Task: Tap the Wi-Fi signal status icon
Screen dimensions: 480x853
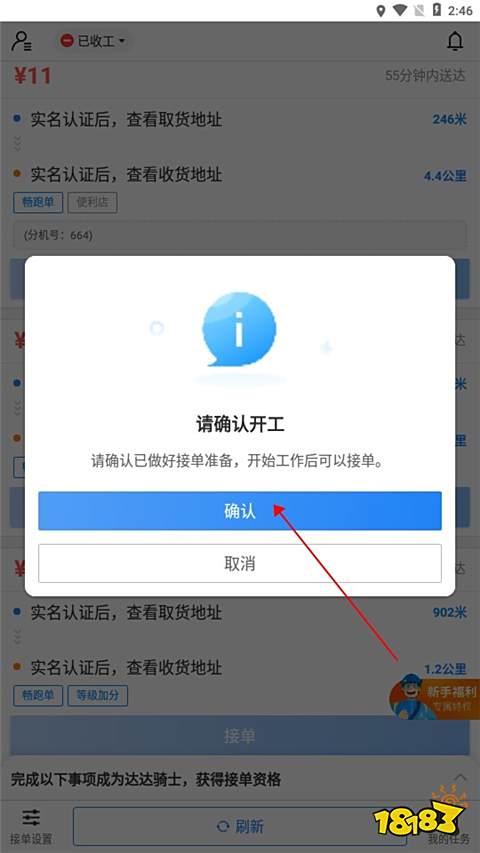Action: click(x=401, y=10)
